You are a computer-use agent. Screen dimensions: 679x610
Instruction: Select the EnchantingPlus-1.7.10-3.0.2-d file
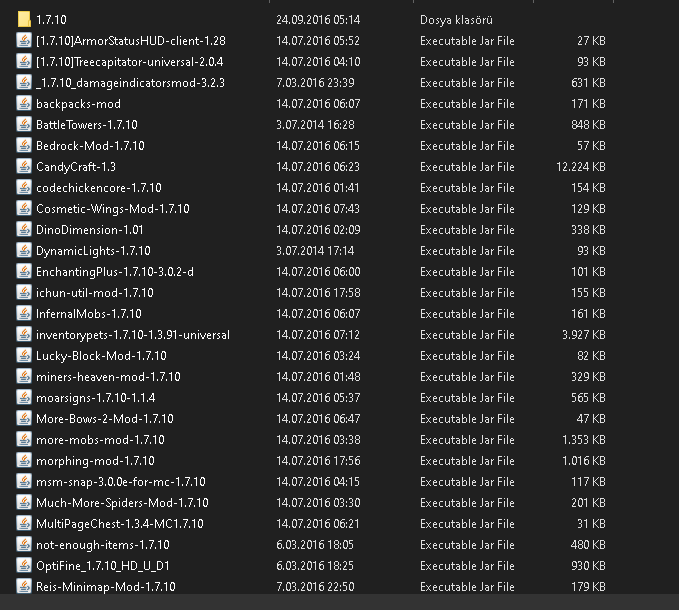[114, 271]
